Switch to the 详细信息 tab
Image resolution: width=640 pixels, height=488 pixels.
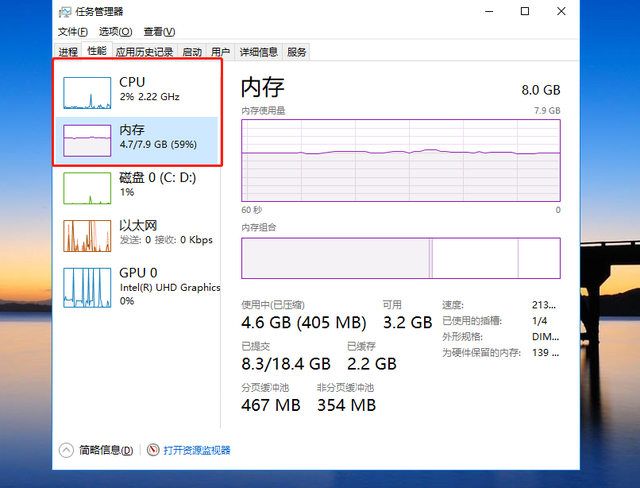[258, 52]
